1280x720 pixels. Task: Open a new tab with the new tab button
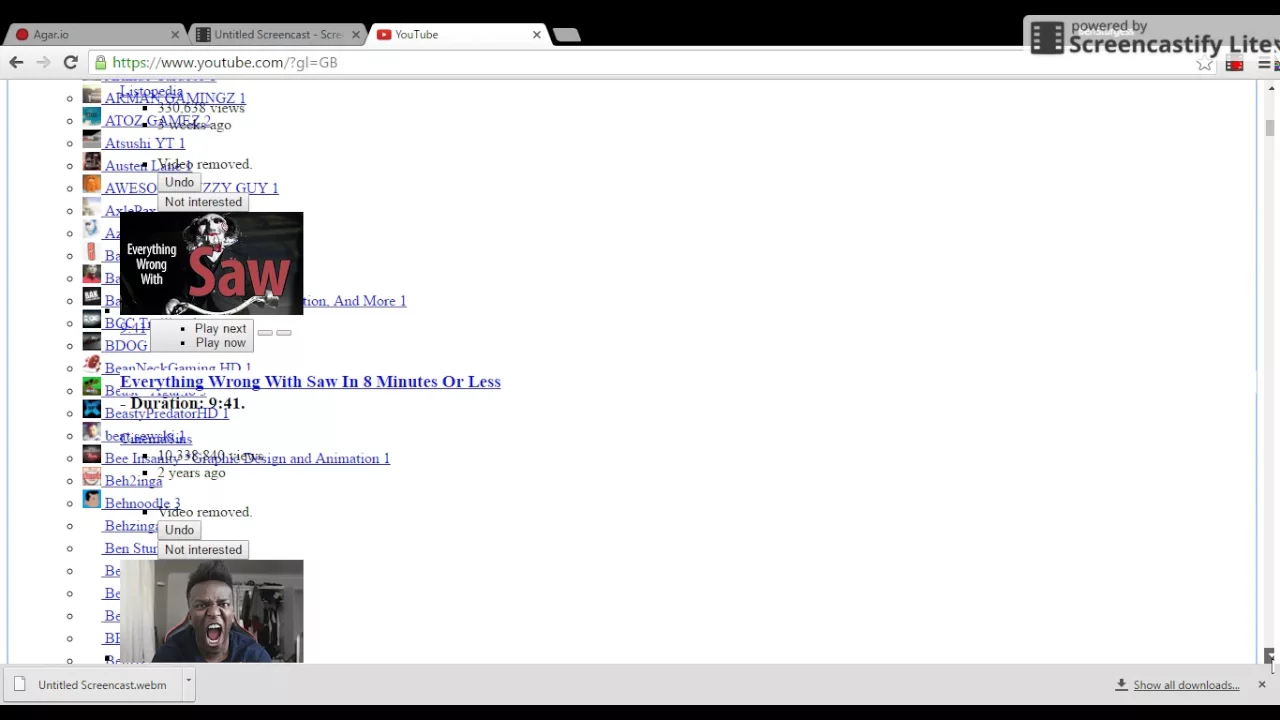click(566, 35)
